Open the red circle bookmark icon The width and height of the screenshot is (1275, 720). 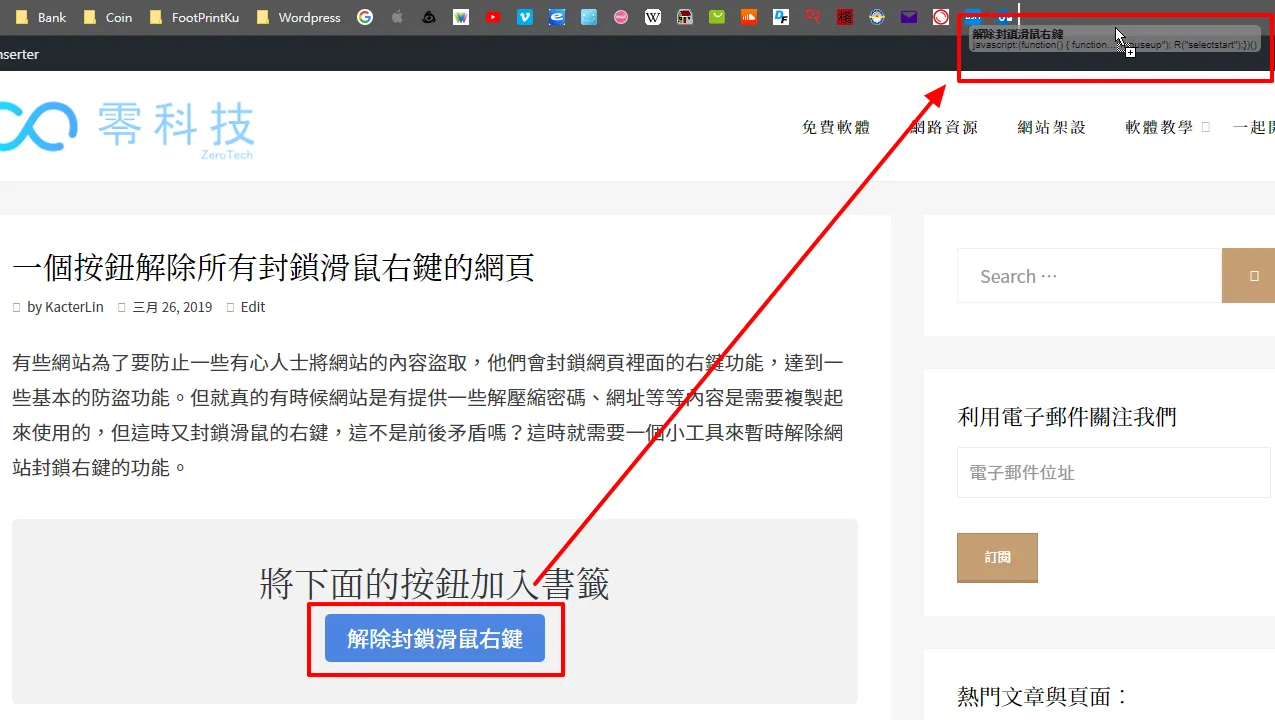pyautogui.click(x=940, y=17)
